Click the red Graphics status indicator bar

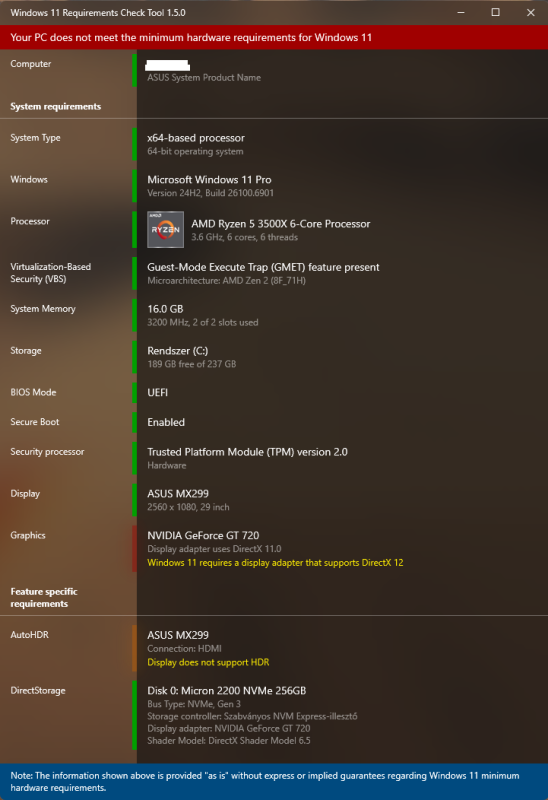(x=134, y=548)
